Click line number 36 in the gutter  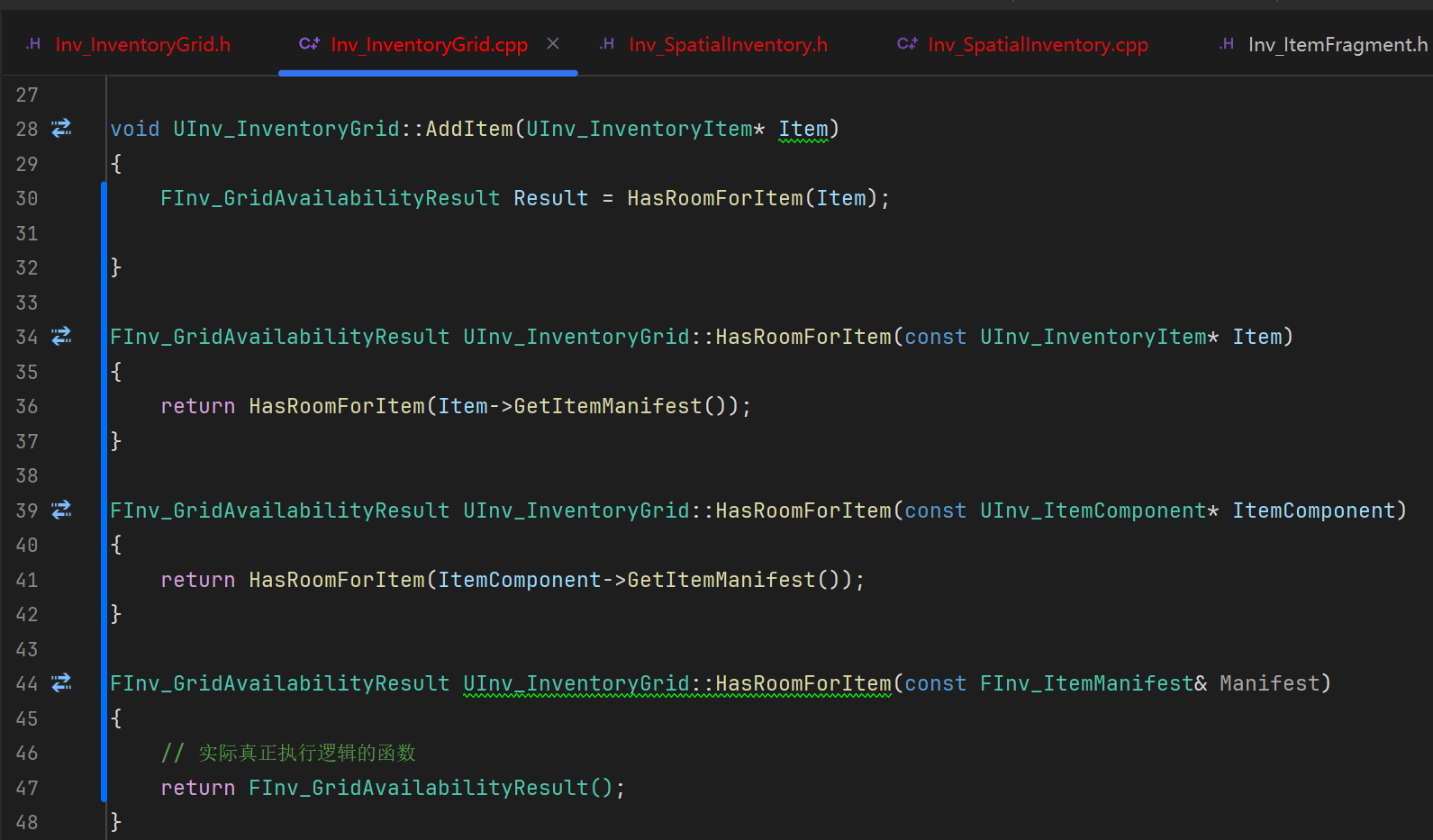pos(27,406)
